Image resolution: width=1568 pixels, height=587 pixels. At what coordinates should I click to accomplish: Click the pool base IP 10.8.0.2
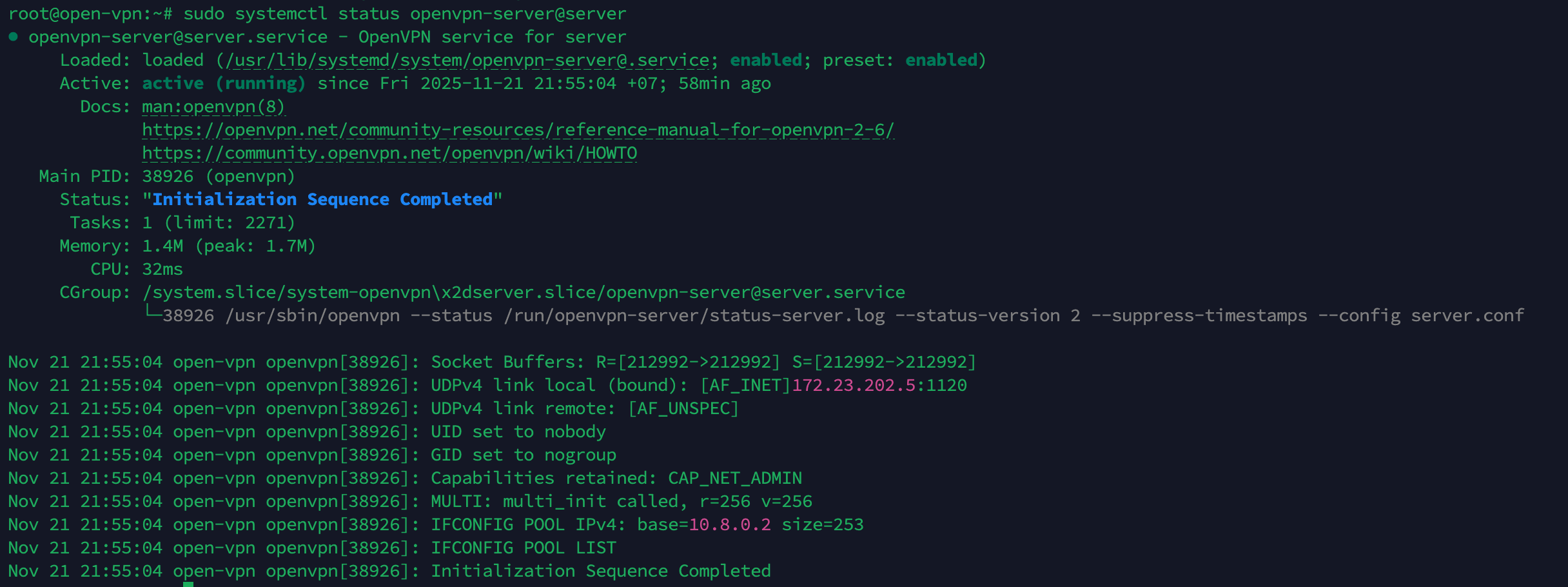click(730, 524)
